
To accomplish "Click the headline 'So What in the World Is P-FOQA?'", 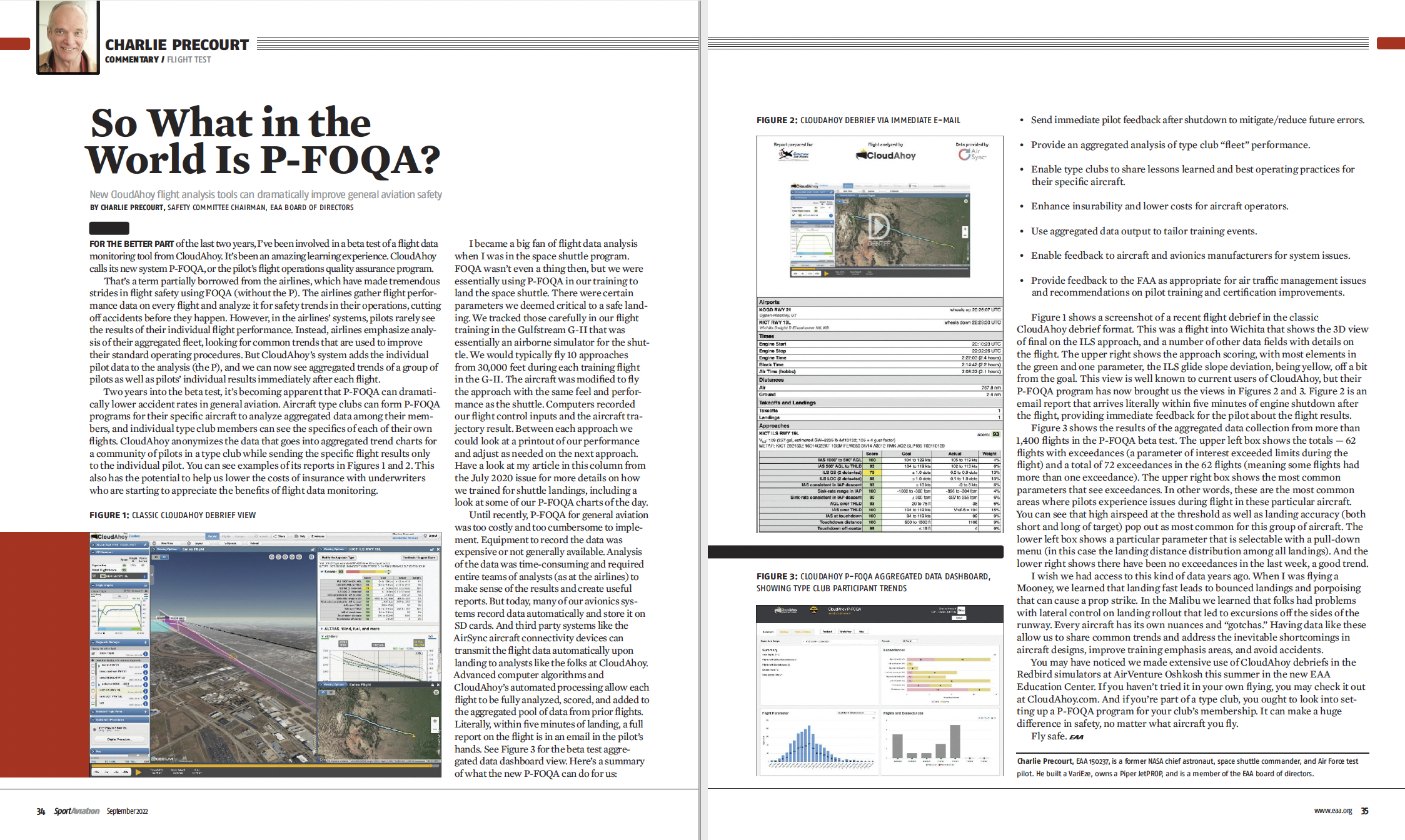I will pyautogui.click(x=263, y=141).
